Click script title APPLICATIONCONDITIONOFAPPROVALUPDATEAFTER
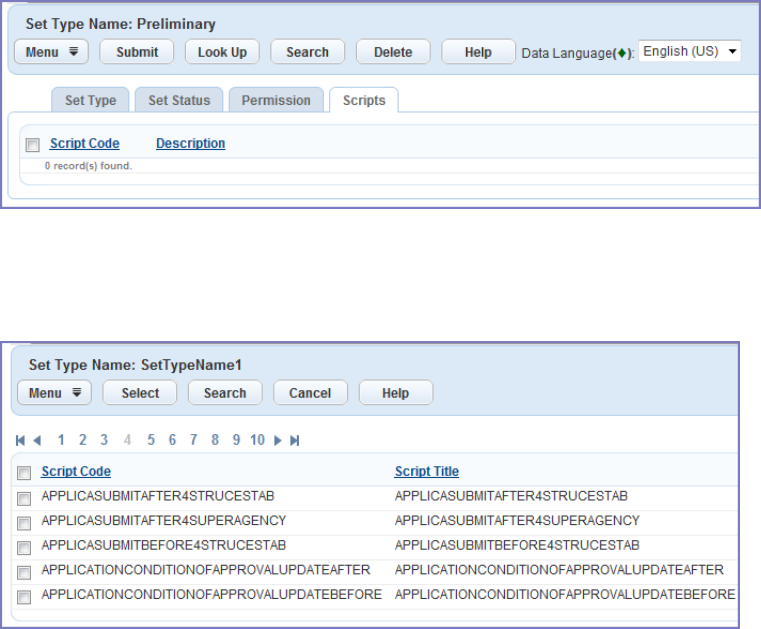The image size is (761, 629). tap(559, 569)
